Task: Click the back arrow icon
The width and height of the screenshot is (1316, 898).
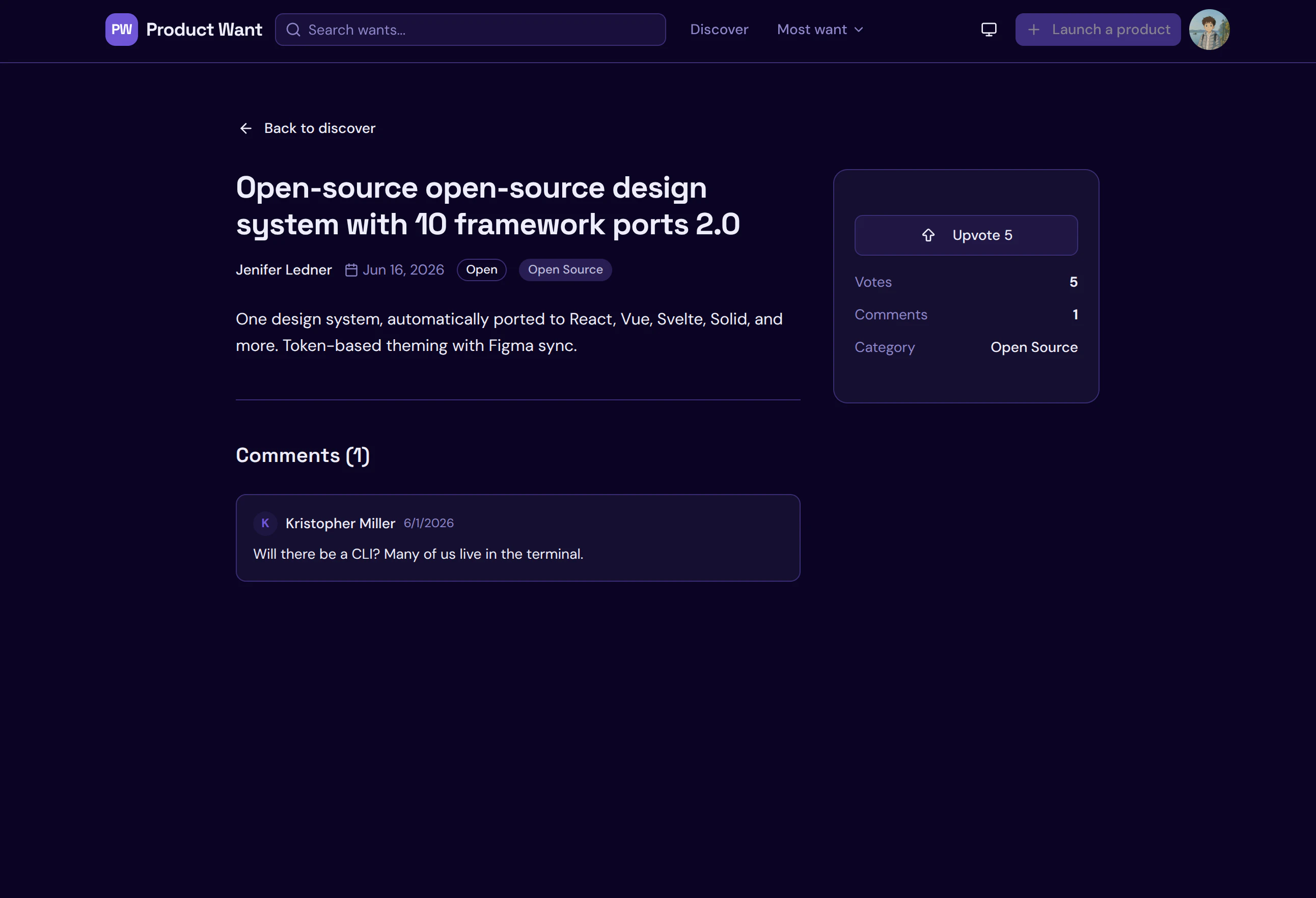Action: pos(246,128)
